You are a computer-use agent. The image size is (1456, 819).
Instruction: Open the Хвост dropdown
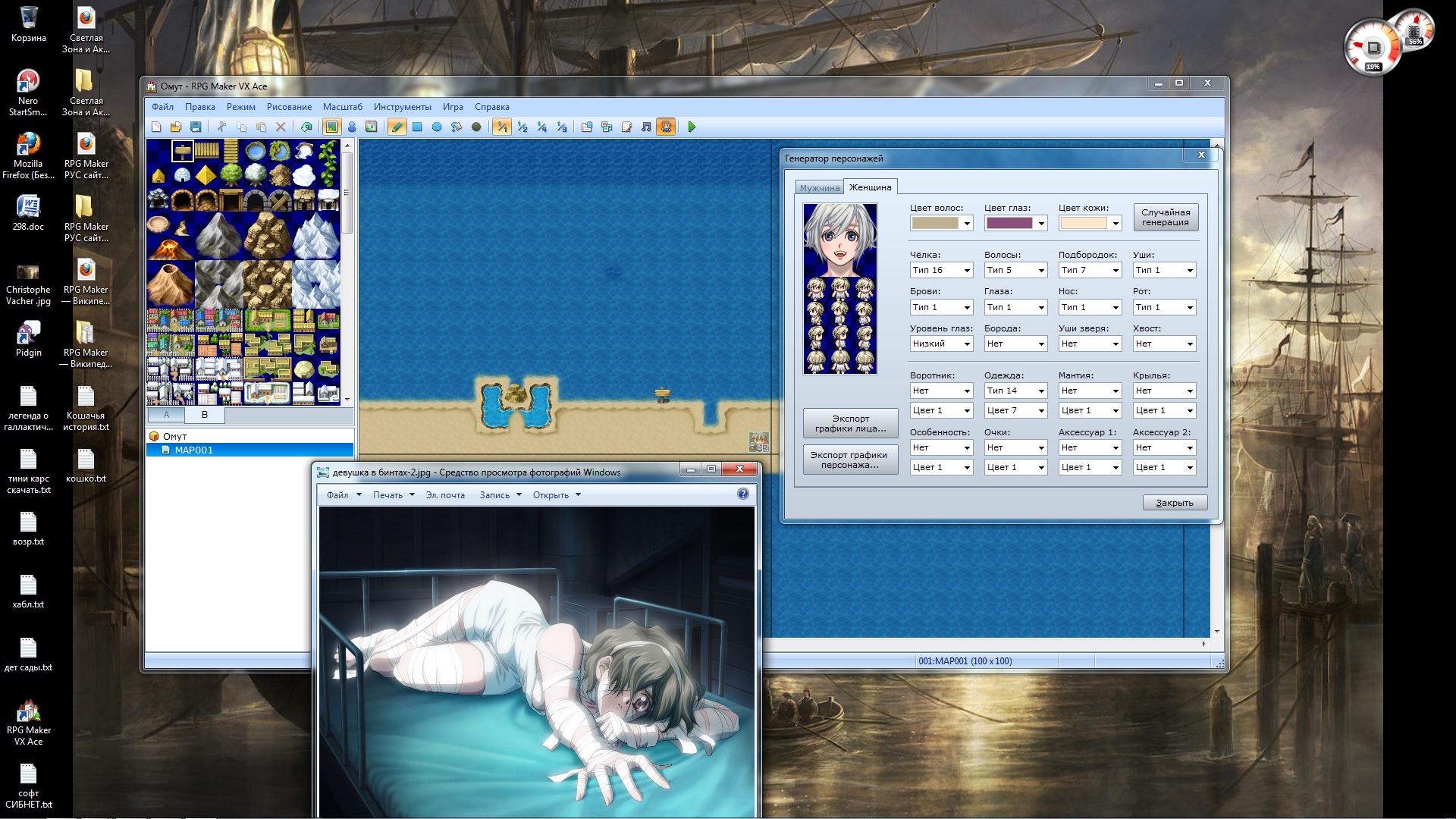[x=1164, y=344]
